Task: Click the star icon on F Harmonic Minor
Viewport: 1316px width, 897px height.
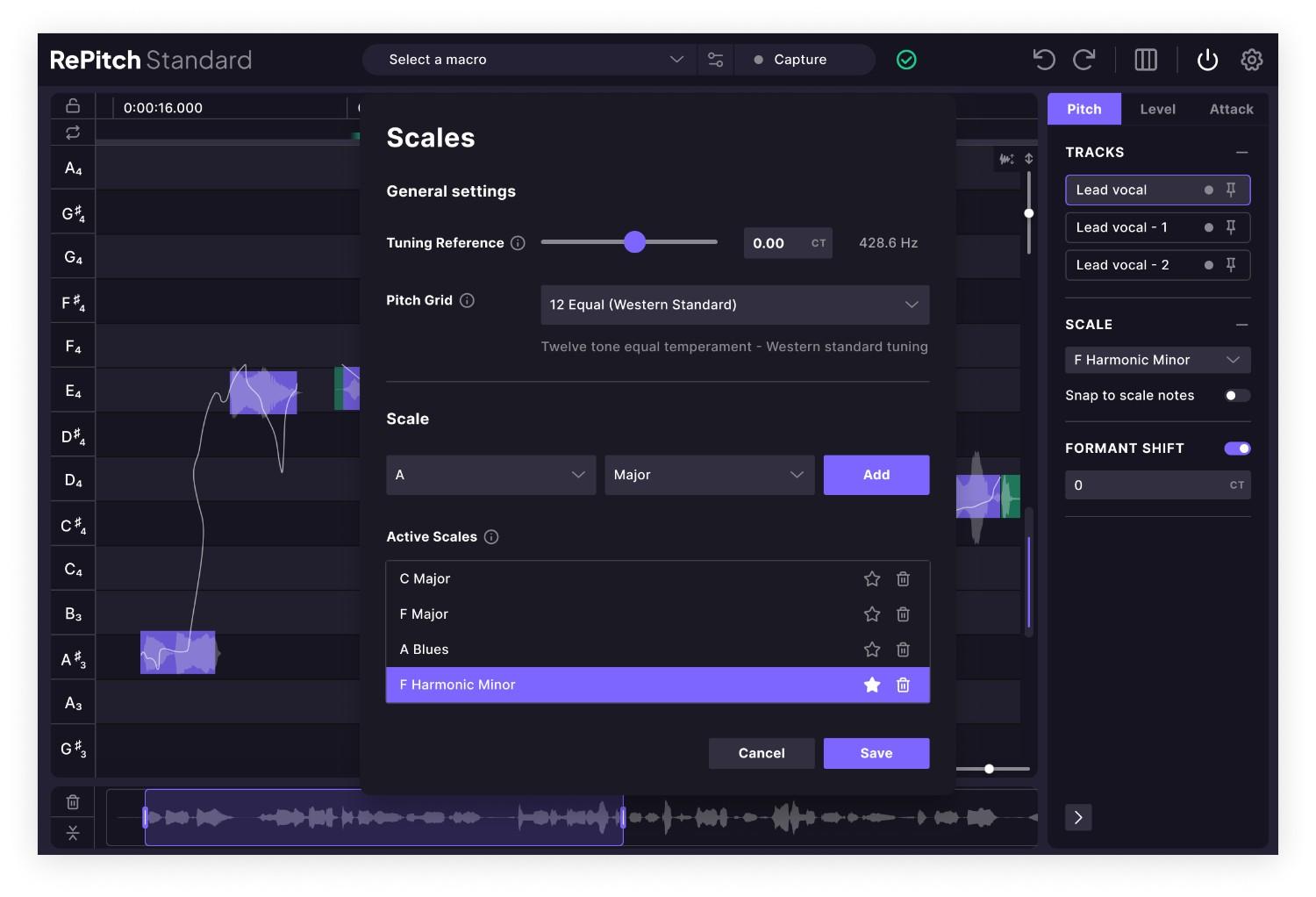Action: pyautogui.click(x=871, y=685)
